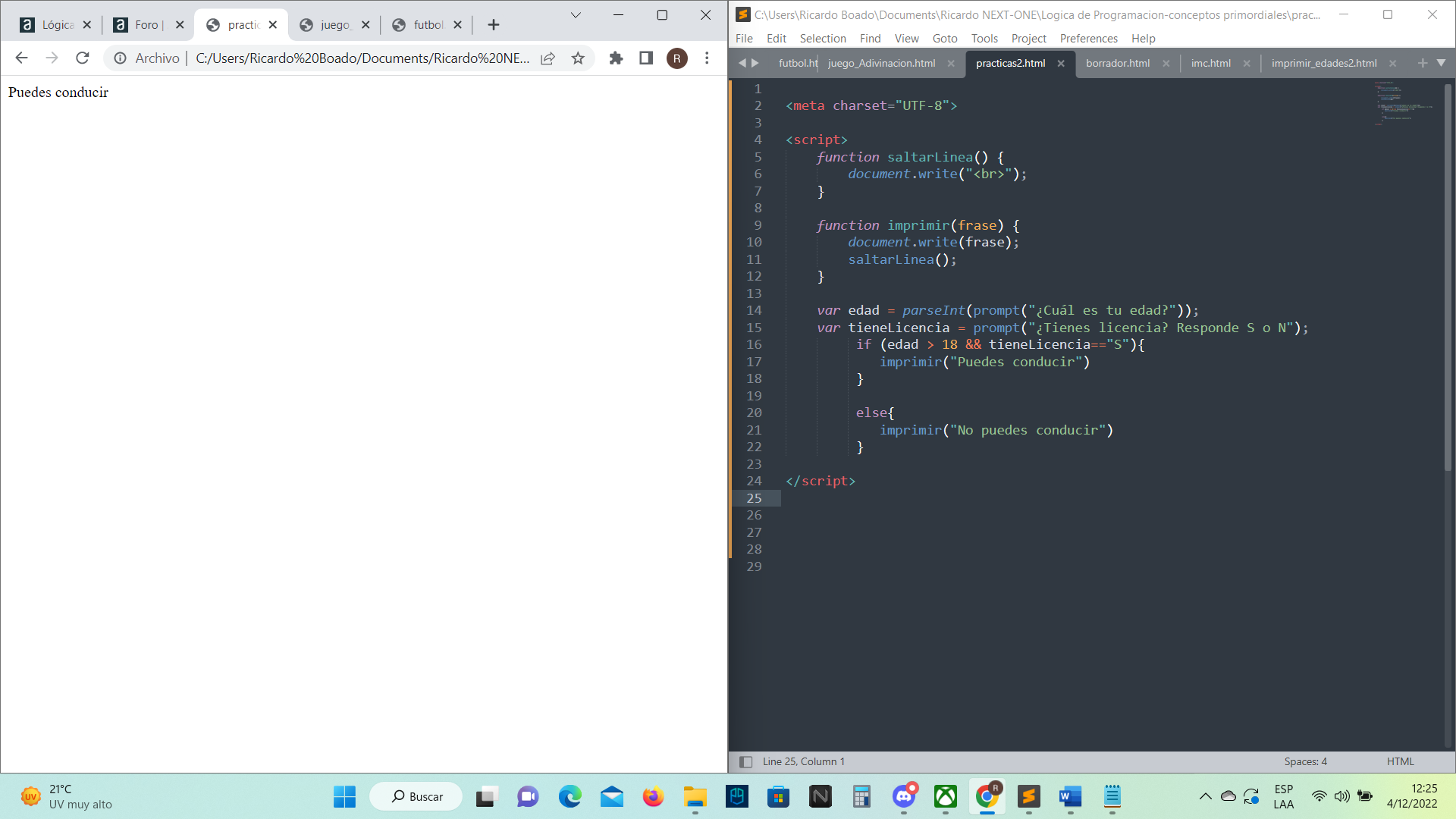Click the Chrome forward arrow
The image size is (1456, 819).
point(52,58)
